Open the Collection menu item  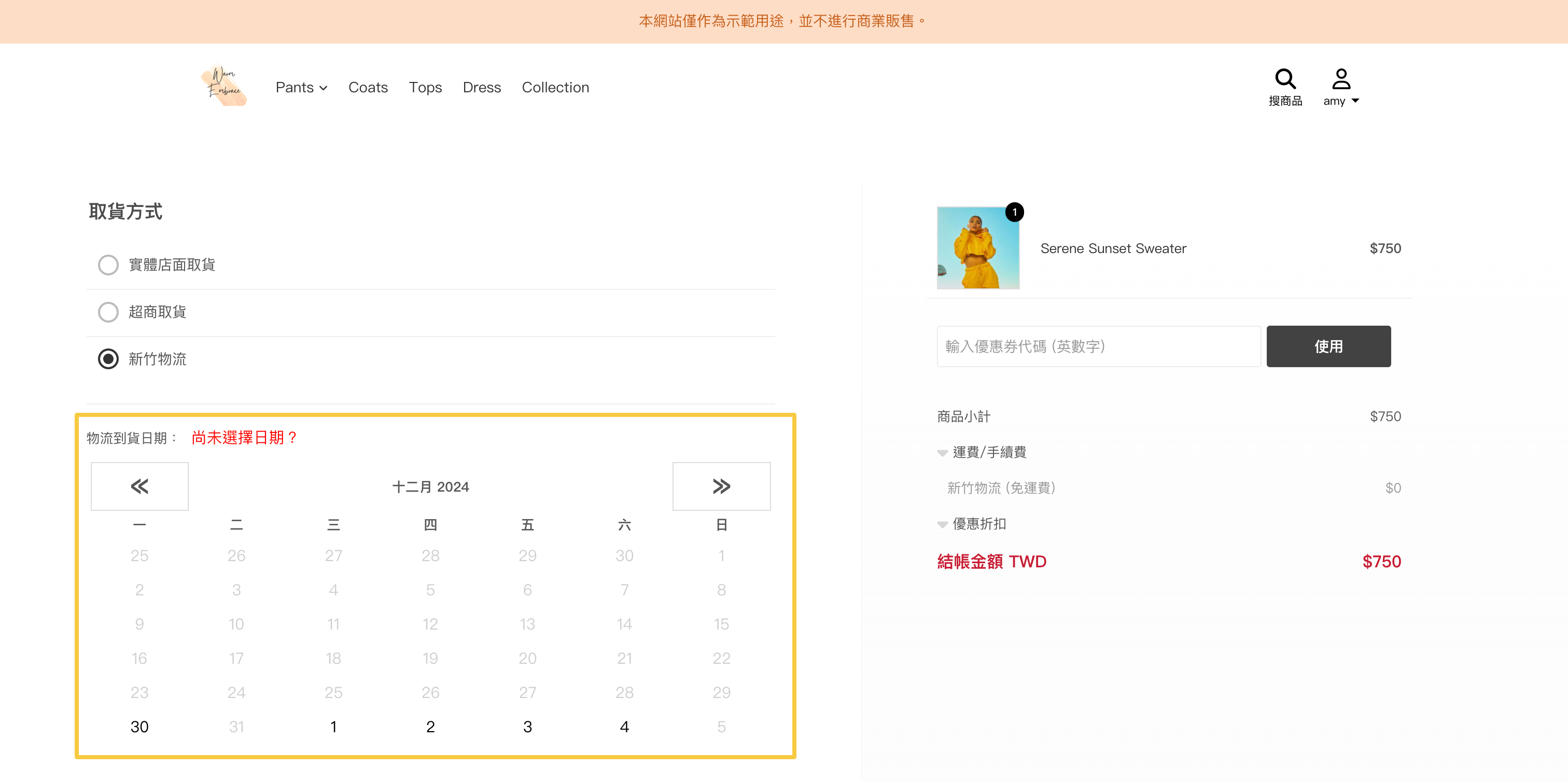coord(555,87)
